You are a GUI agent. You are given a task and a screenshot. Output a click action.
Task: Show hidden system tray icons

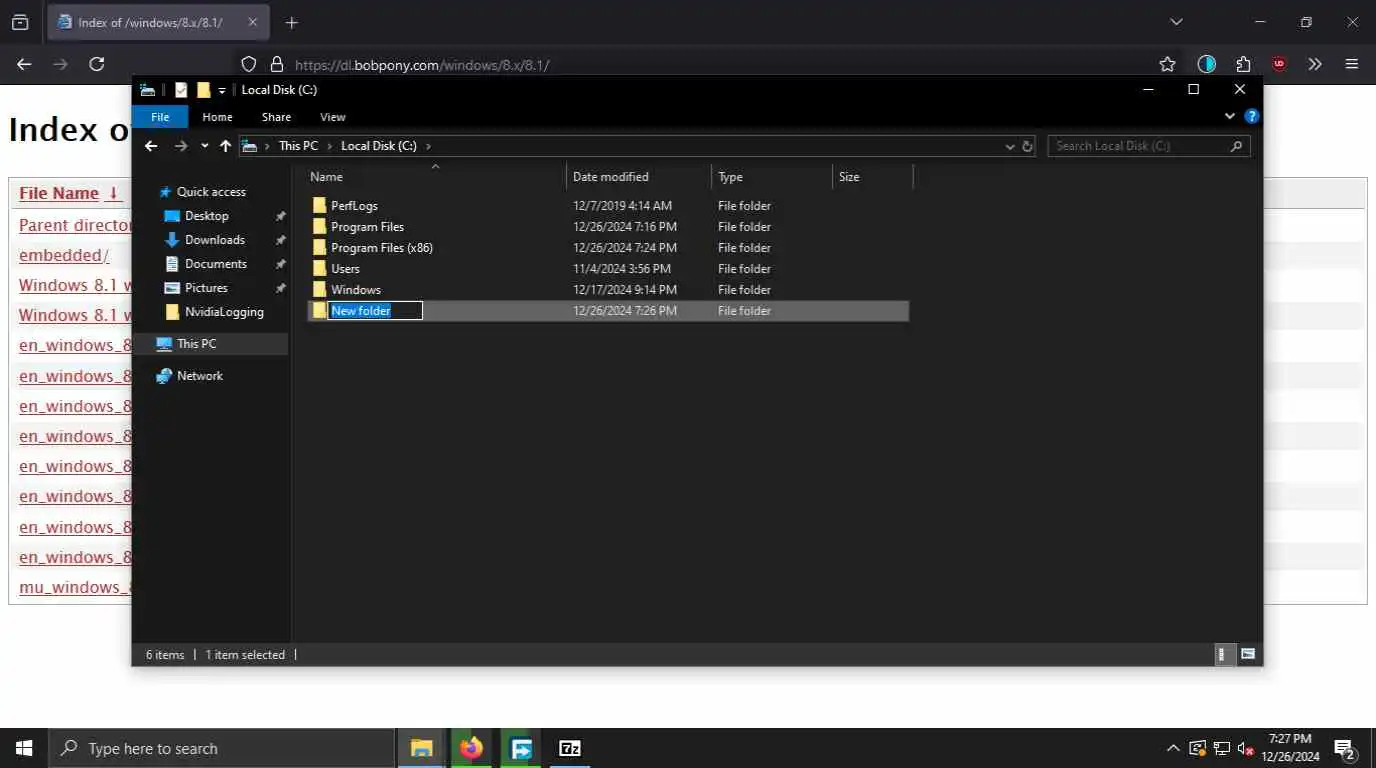pos(1173,748)
